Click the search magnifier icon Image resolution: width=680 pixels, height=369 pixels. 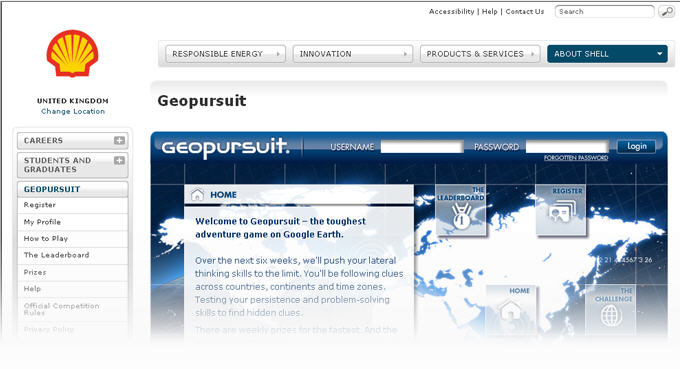[x=666, y=12]
